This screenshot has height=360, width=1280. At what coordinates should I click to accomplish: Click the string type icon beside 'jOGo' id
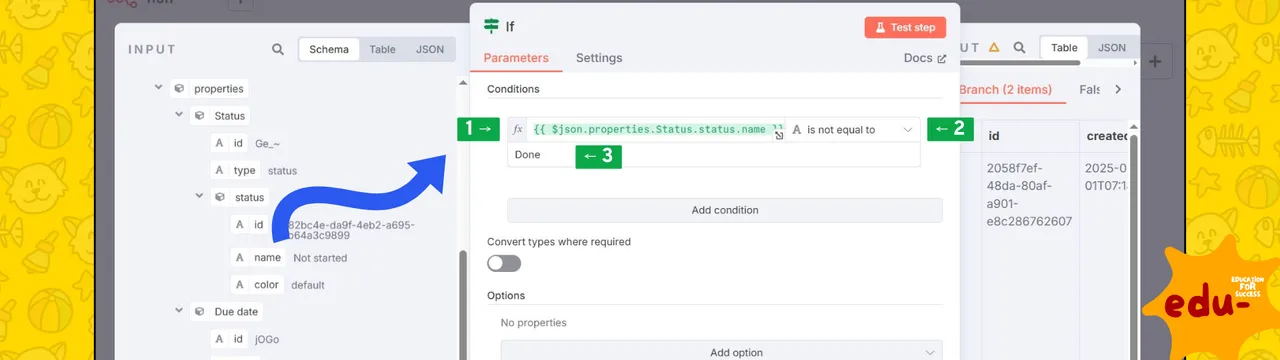(219, 339)
